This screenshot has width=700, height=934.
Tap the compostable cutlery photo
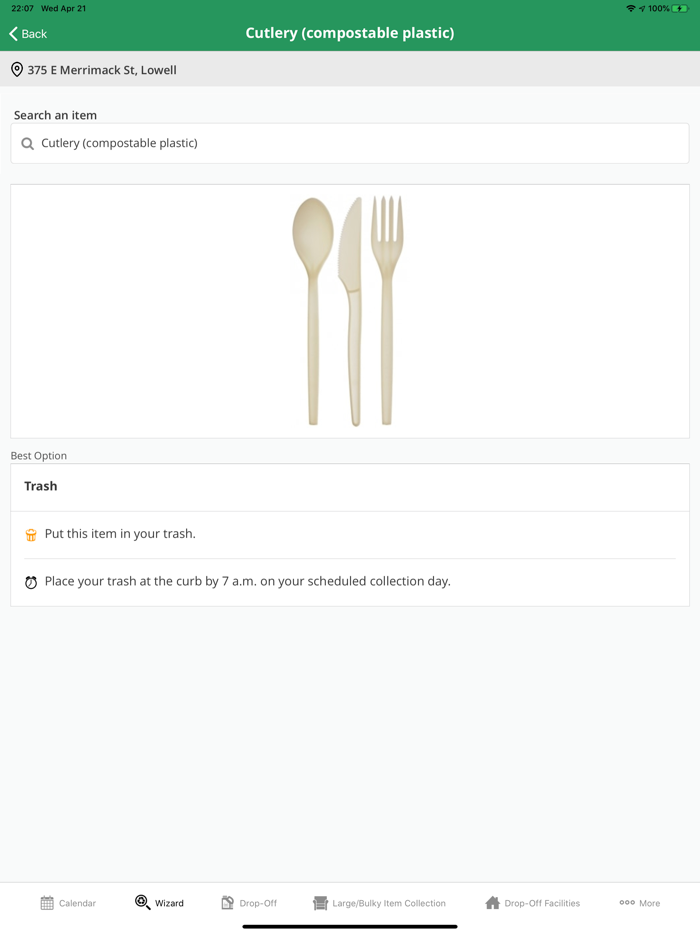tap(349, 311)
